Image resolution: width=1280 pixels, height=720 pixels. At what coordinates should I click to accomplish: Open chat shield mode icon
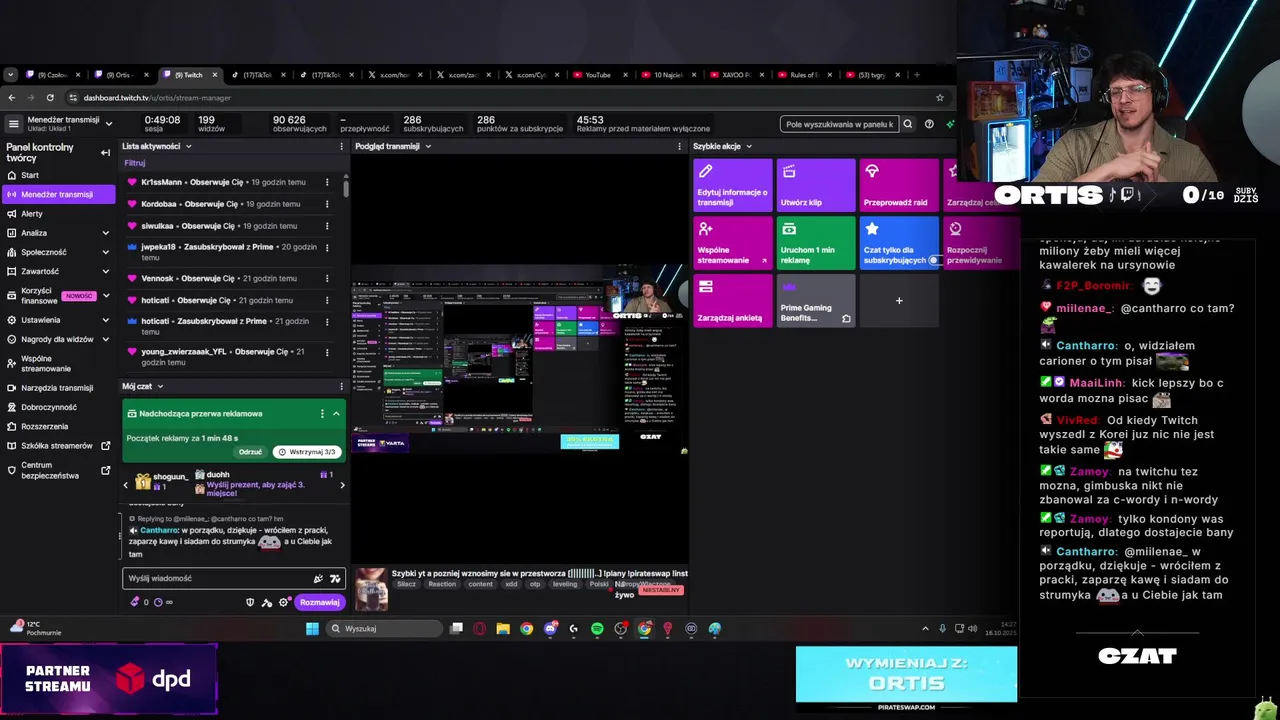[250, 602]
